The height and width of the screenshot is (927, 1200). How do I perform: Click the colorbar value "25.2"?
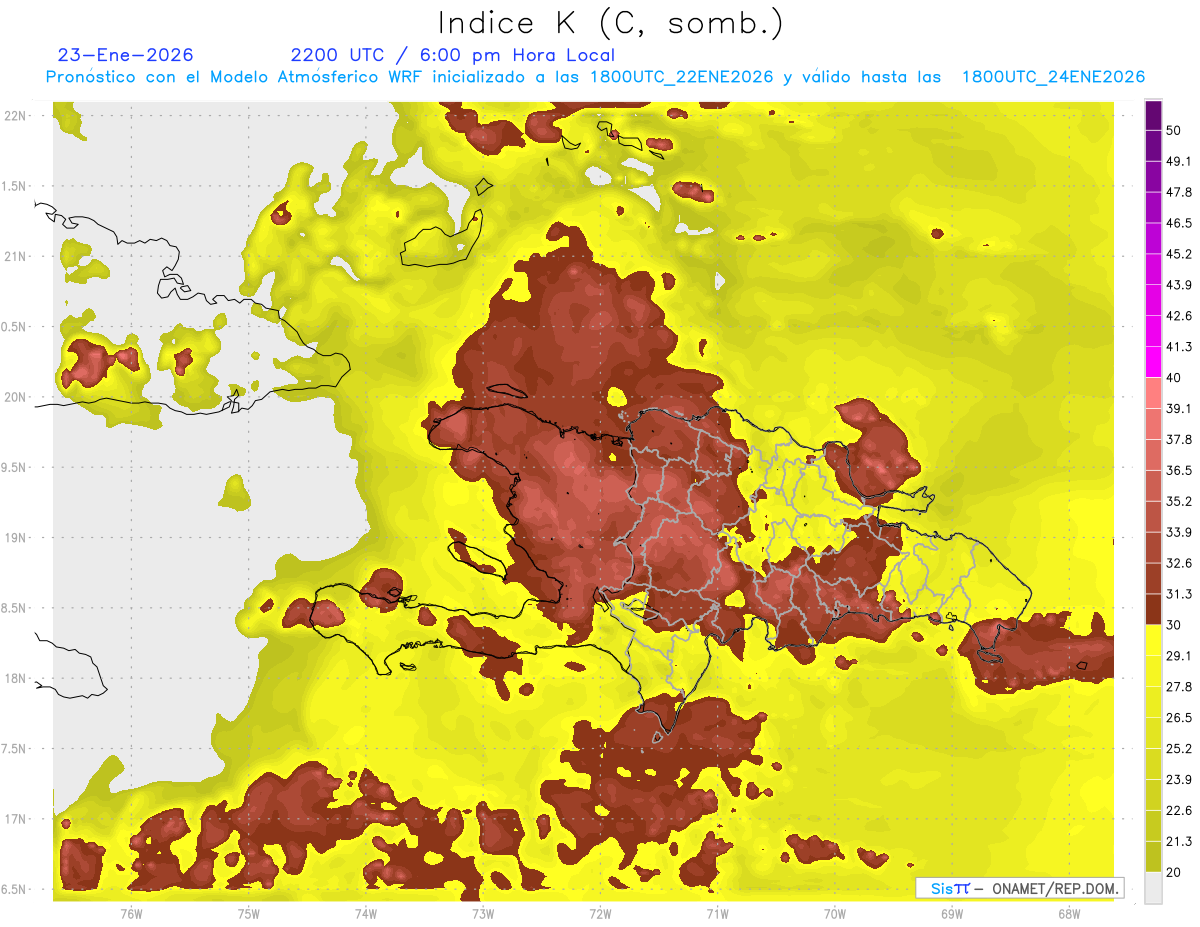click(1179, 748)
